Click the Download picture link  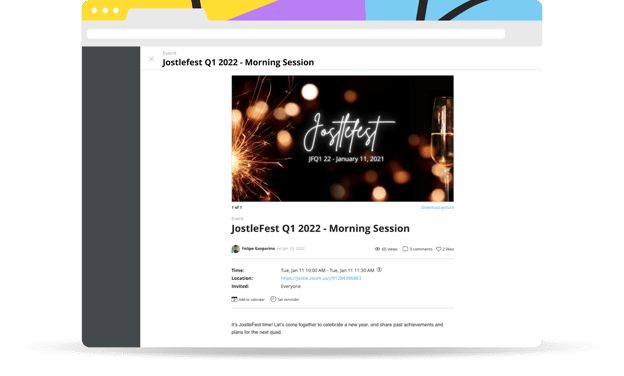coord(437,207)
